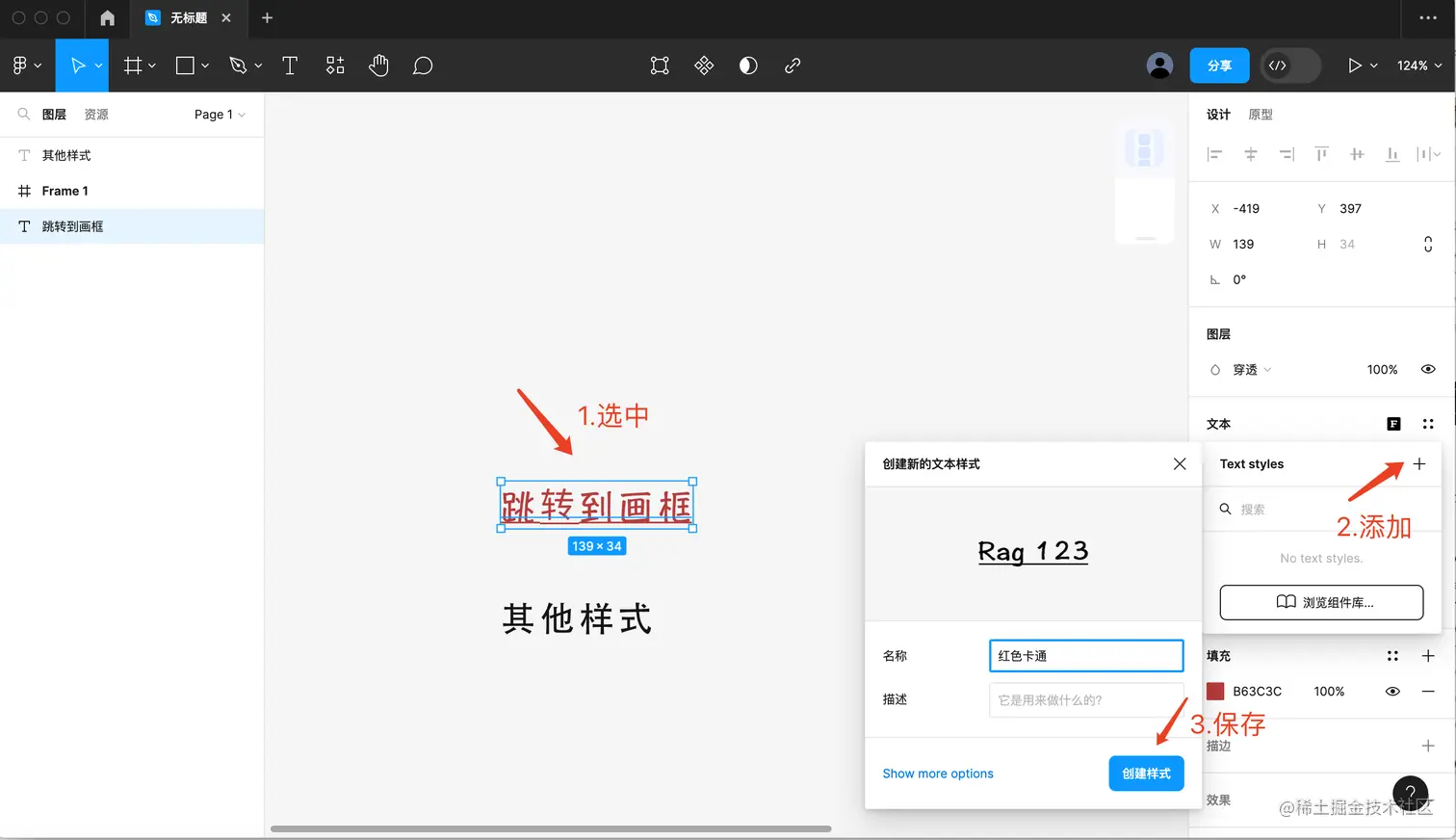Open the Resources components tool
1456x840 pixels.
point(335,66)
